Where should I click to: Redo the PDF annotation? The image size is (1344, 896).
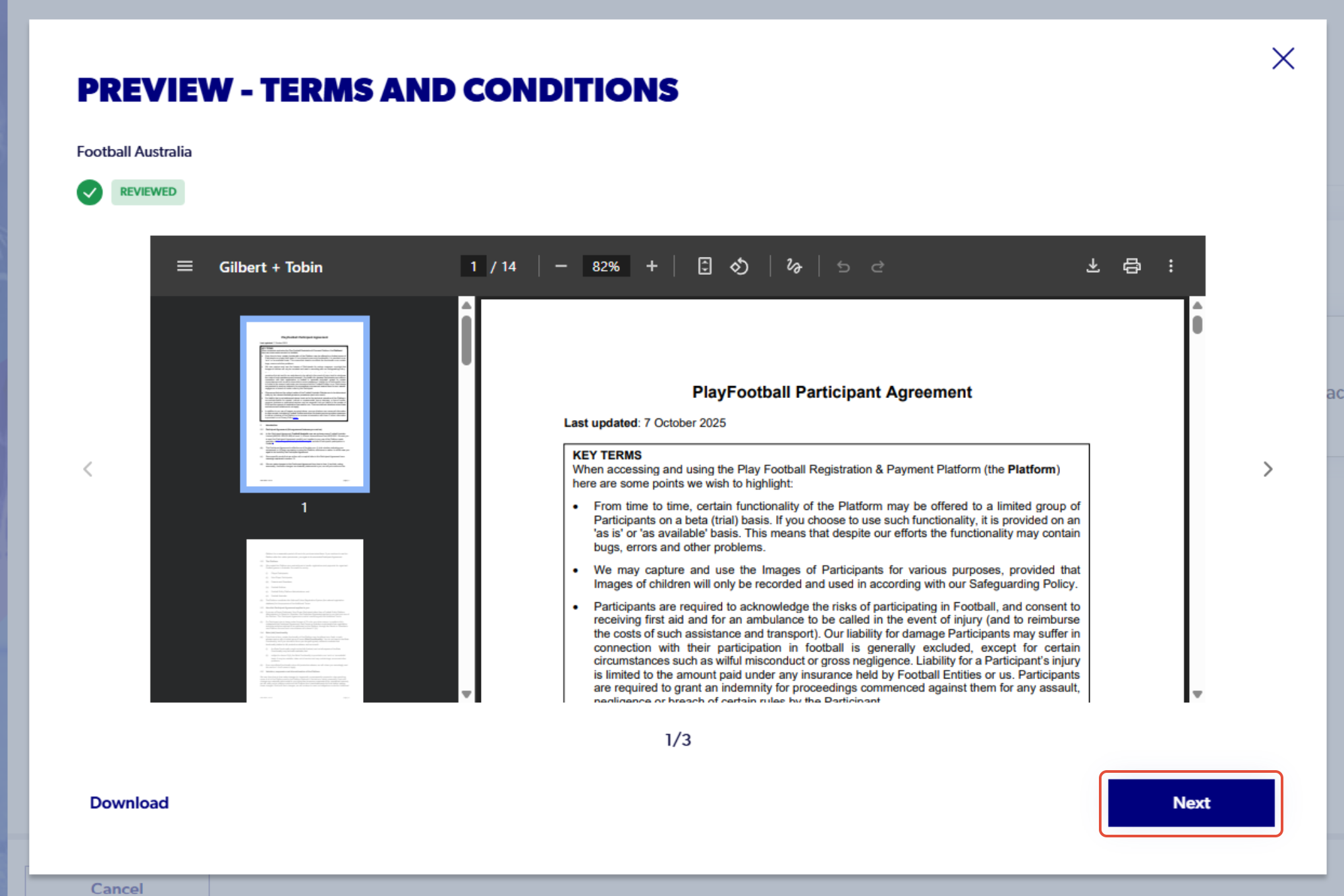pos(878,266)
